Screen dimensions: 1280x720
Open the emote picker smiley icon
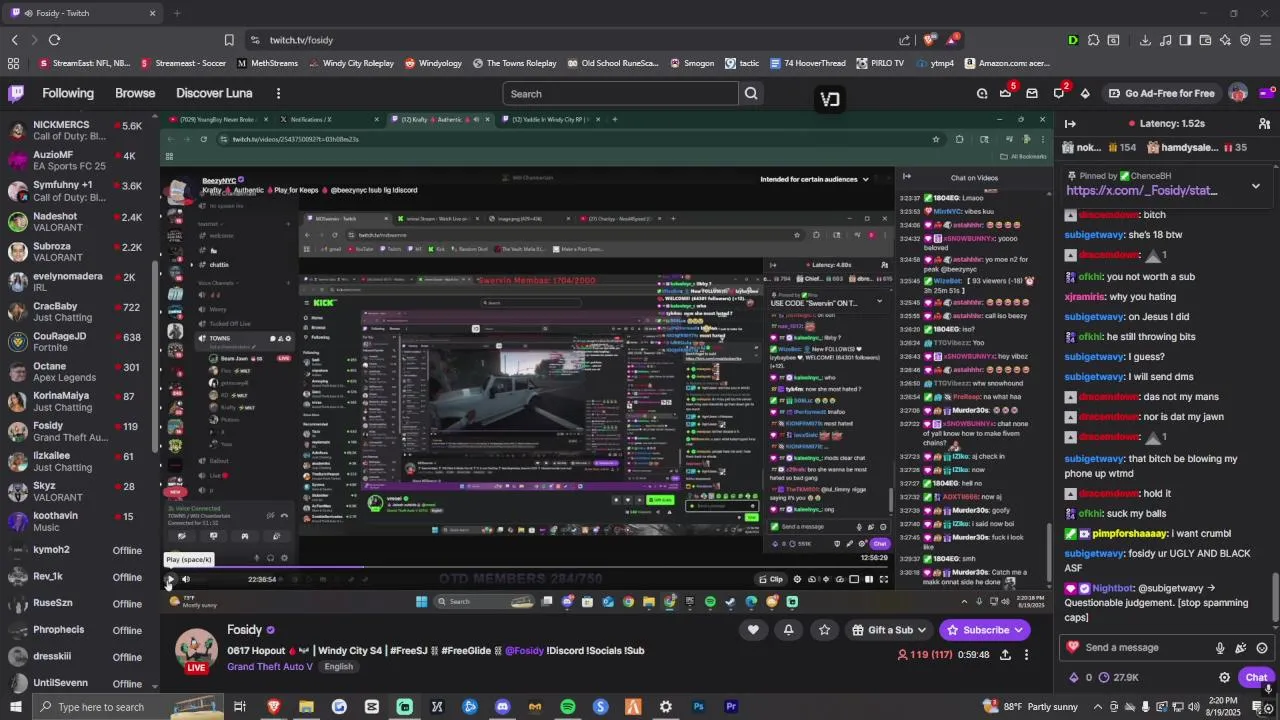(x=1263, y=648)
